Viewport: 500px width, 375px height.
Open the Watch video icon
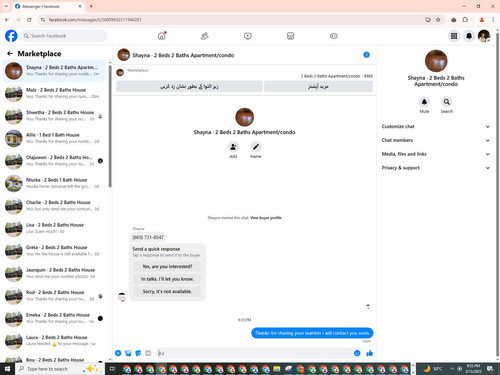(x=248, y=36)
